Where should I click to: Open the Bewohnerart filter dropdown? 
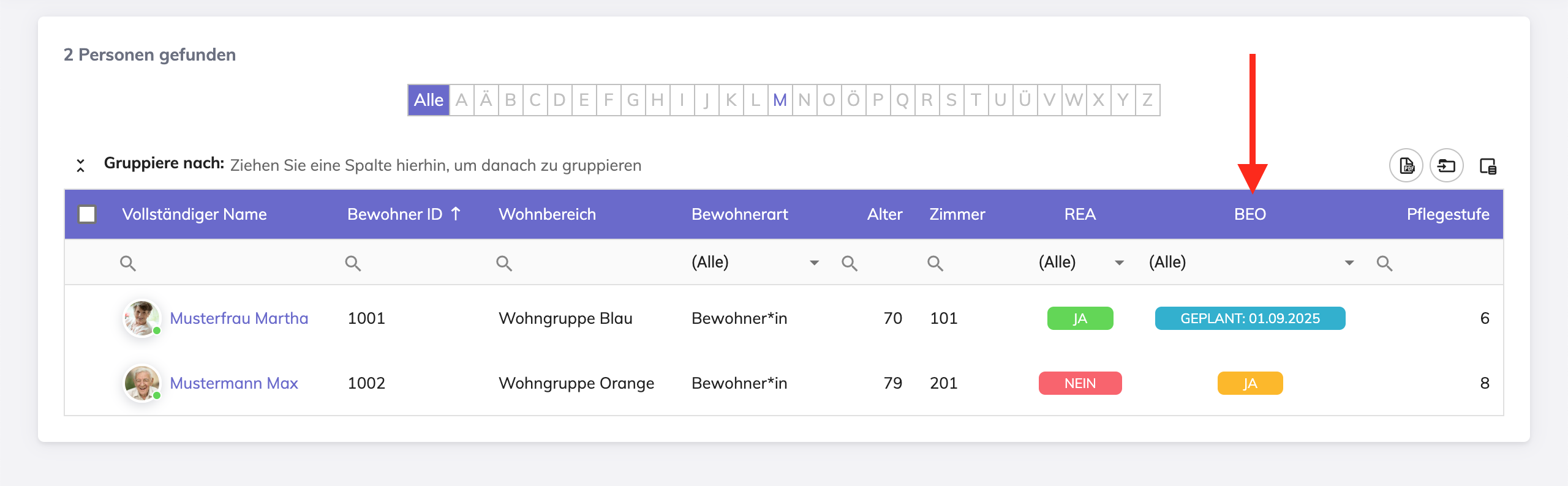[814, 263]
